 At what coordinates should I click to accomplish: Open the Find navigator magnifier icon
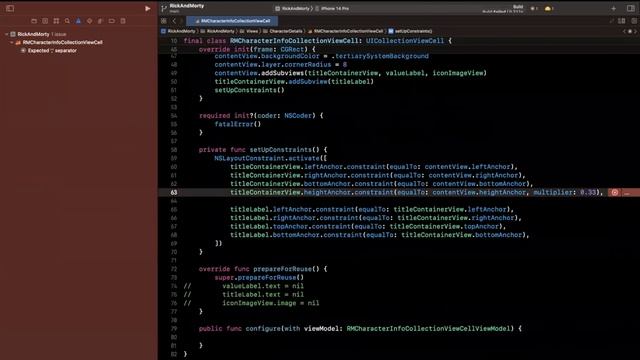click(x=67, y=21)
